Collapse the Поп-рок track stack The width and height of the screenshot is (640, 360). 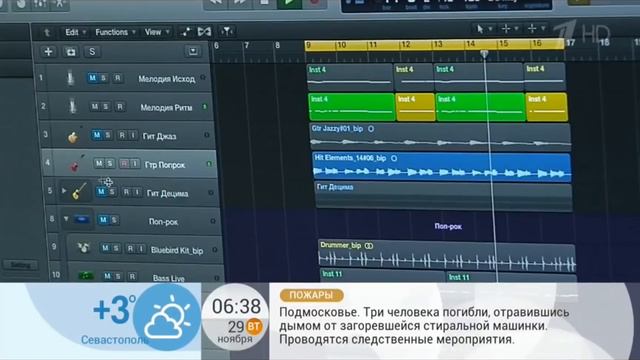[x=66, y=219]
